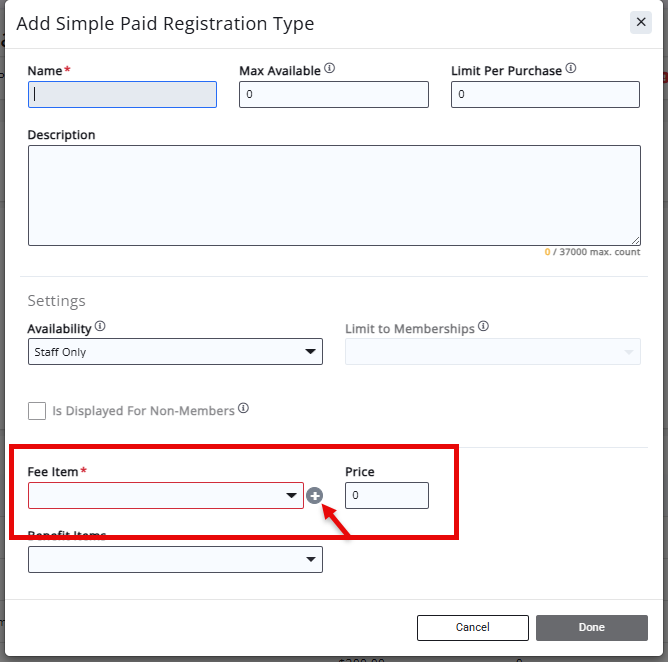Click inside the Description text area
This screenshot has width=668, height=662.
[334, 196]
